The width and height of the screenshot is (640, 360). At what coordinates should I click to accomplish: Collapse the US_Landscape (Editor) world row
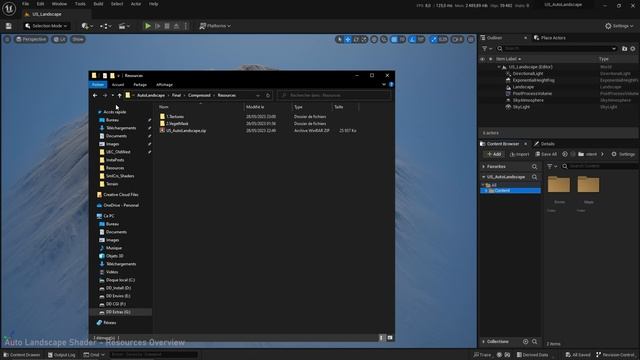tap(499, 67)
